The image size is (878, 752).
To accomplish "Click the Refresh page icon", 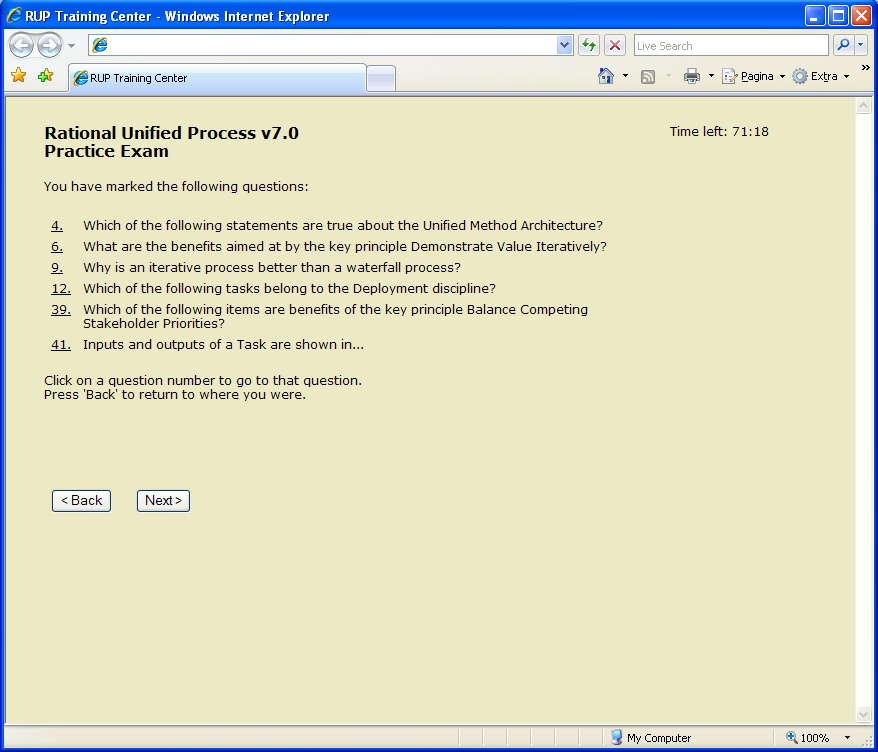I will [589, 45].
